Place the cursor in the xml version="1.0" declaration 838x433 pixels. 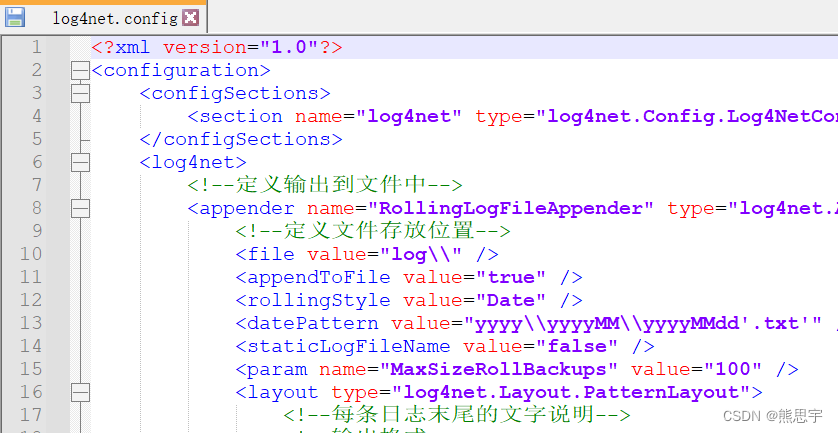(216, 47)
